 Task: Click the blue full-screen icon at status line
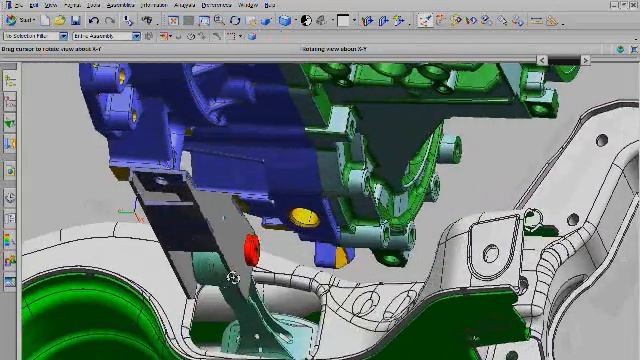634,49
